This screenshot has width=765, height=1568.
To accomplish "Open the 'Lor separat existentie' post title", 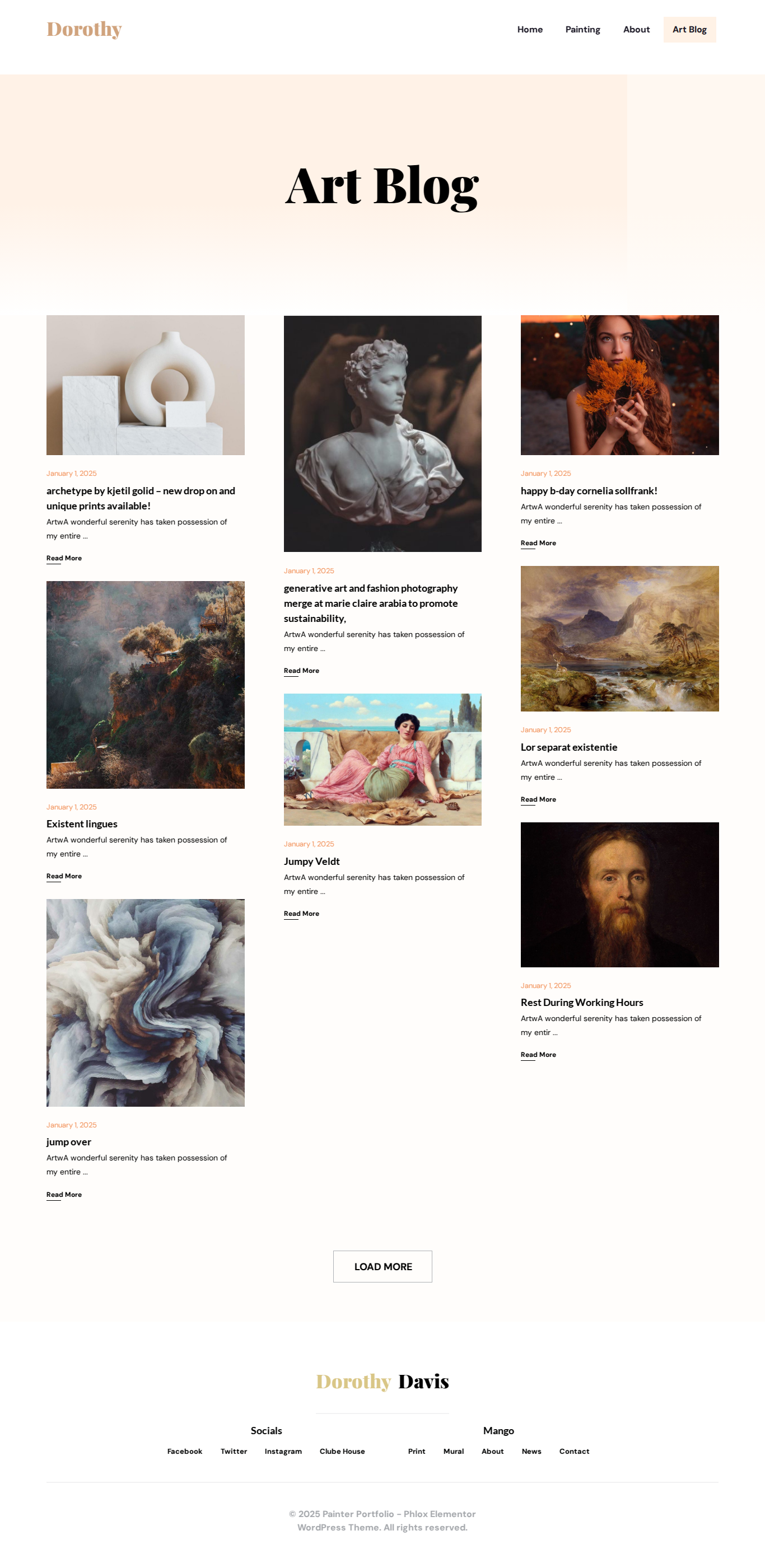I will click(x=568, y=747).
